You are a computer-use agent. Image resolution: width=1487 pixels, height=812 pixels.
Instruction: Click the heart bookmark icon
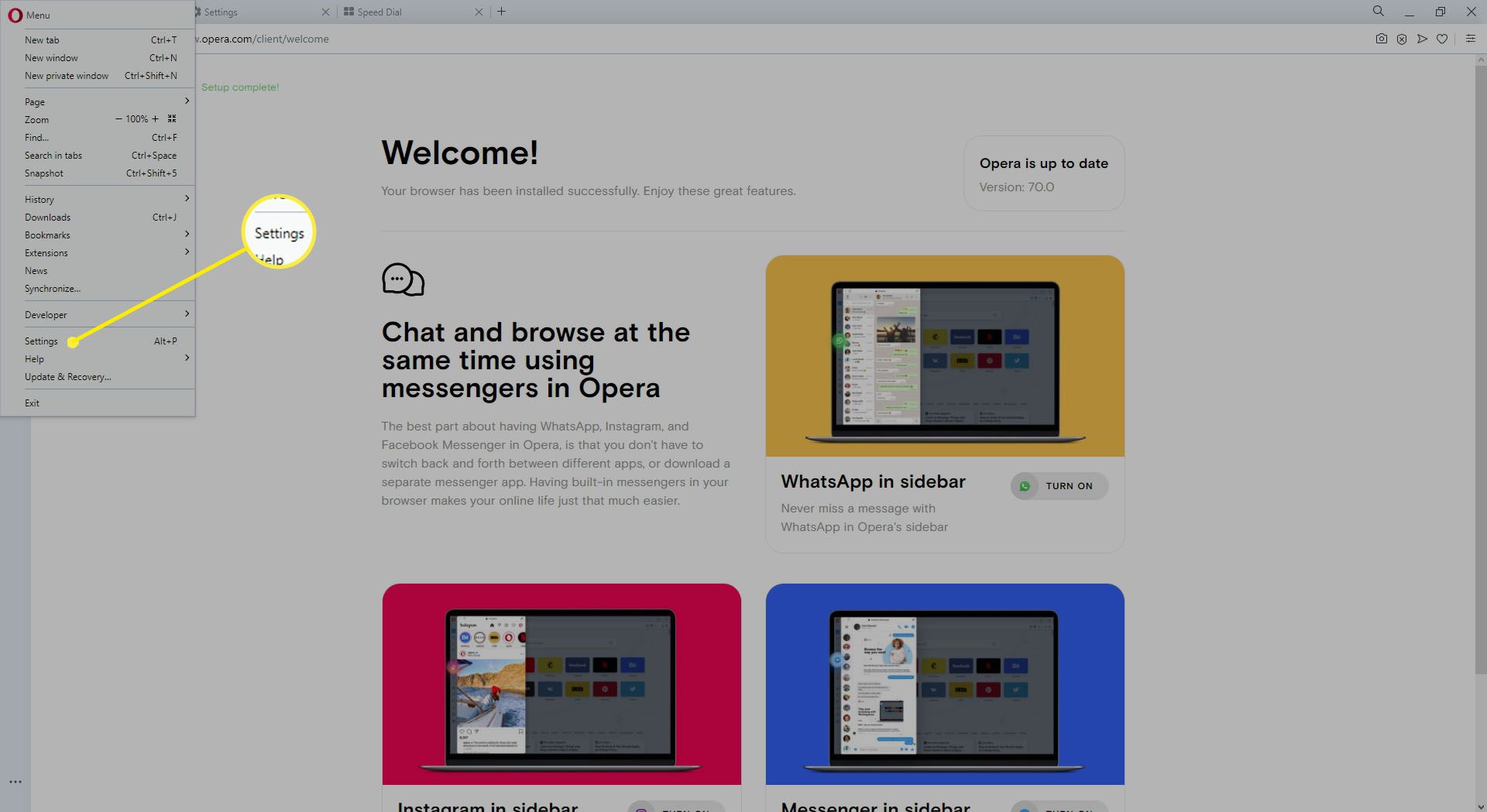[1442, 39]
